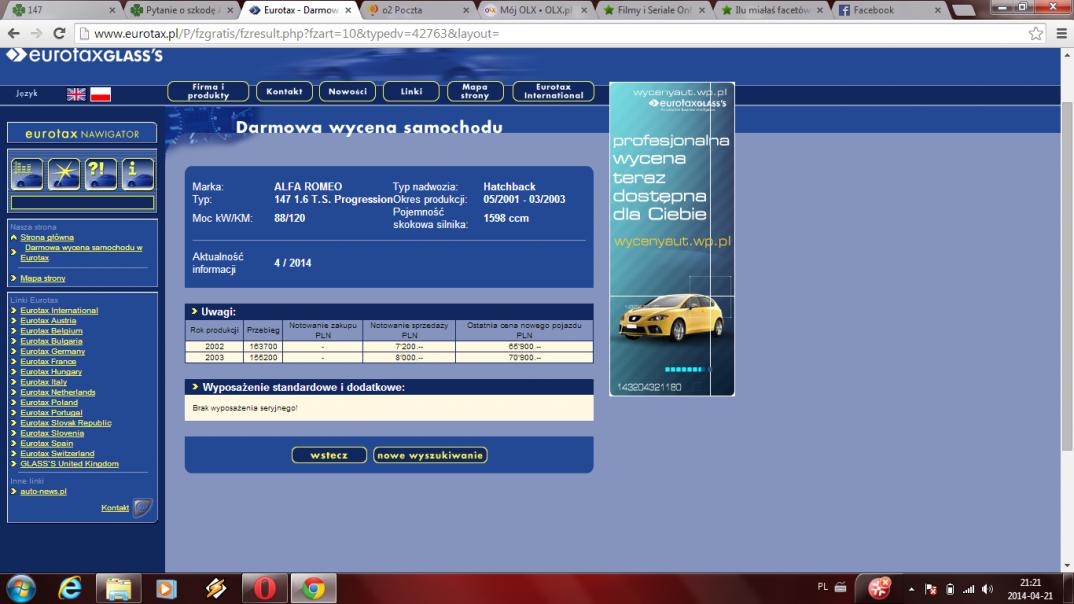Open 'Darmowa wycena samochodu w Eurotax' link

click(82, 252)
